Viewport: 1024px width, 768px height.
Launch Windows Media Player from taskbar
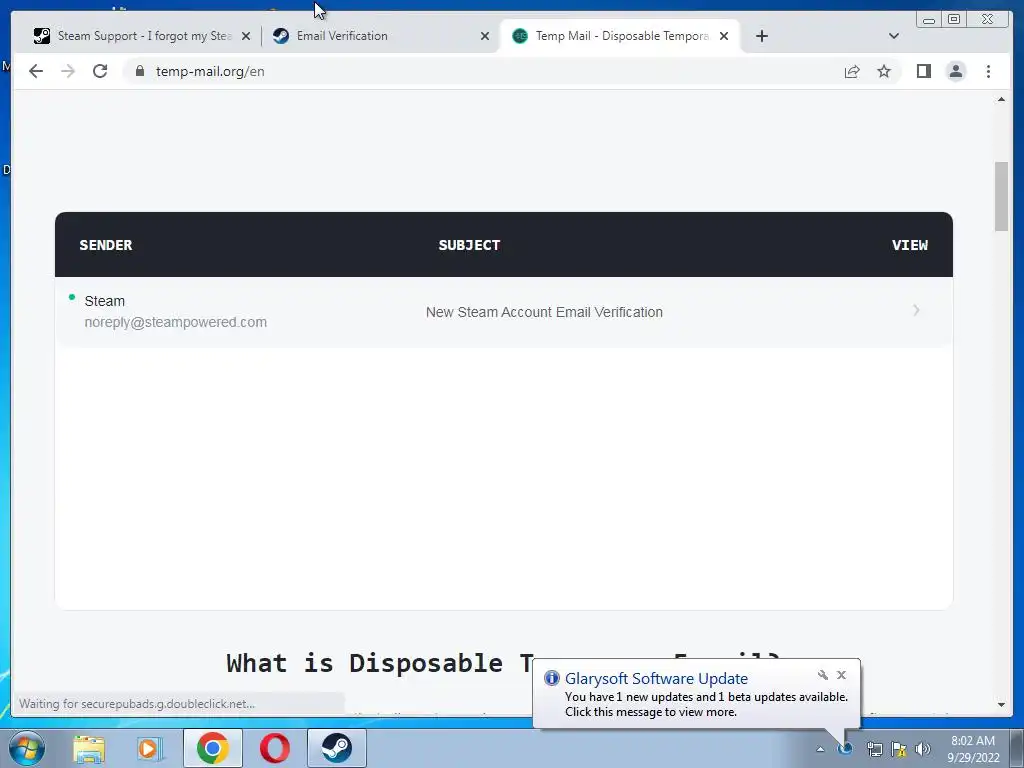pos(150,749)
